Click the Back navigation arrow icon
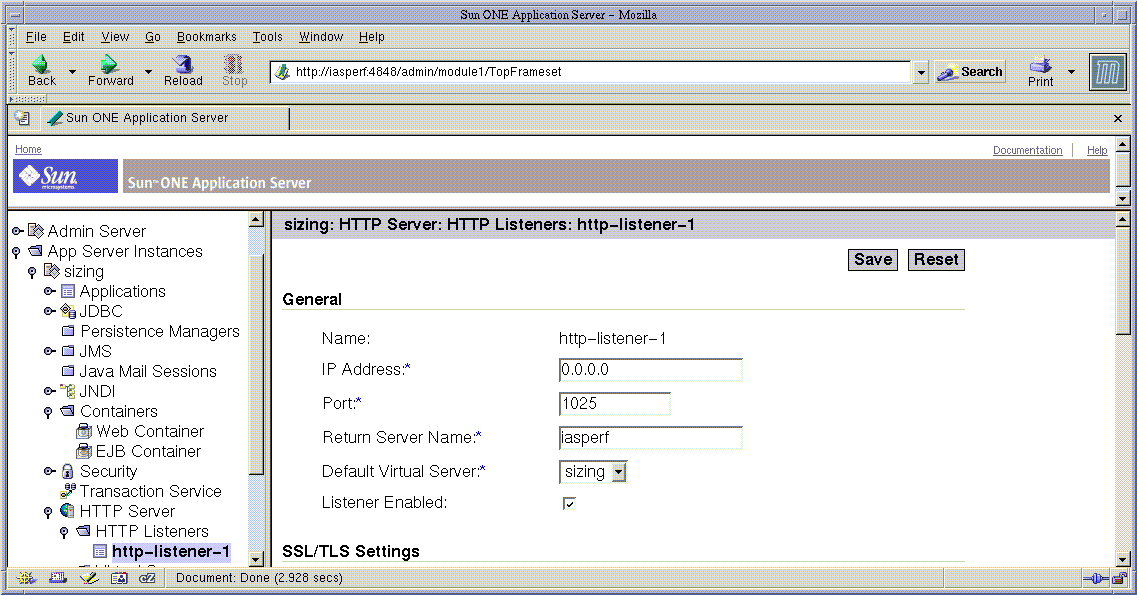Screen dimensions: 1137x595 (x=41, y=64)
